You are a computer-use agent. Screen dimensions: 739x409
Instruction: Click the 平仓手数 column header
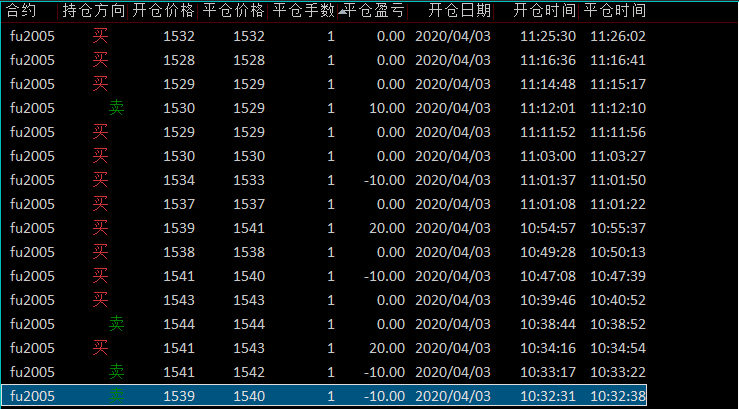303,11
